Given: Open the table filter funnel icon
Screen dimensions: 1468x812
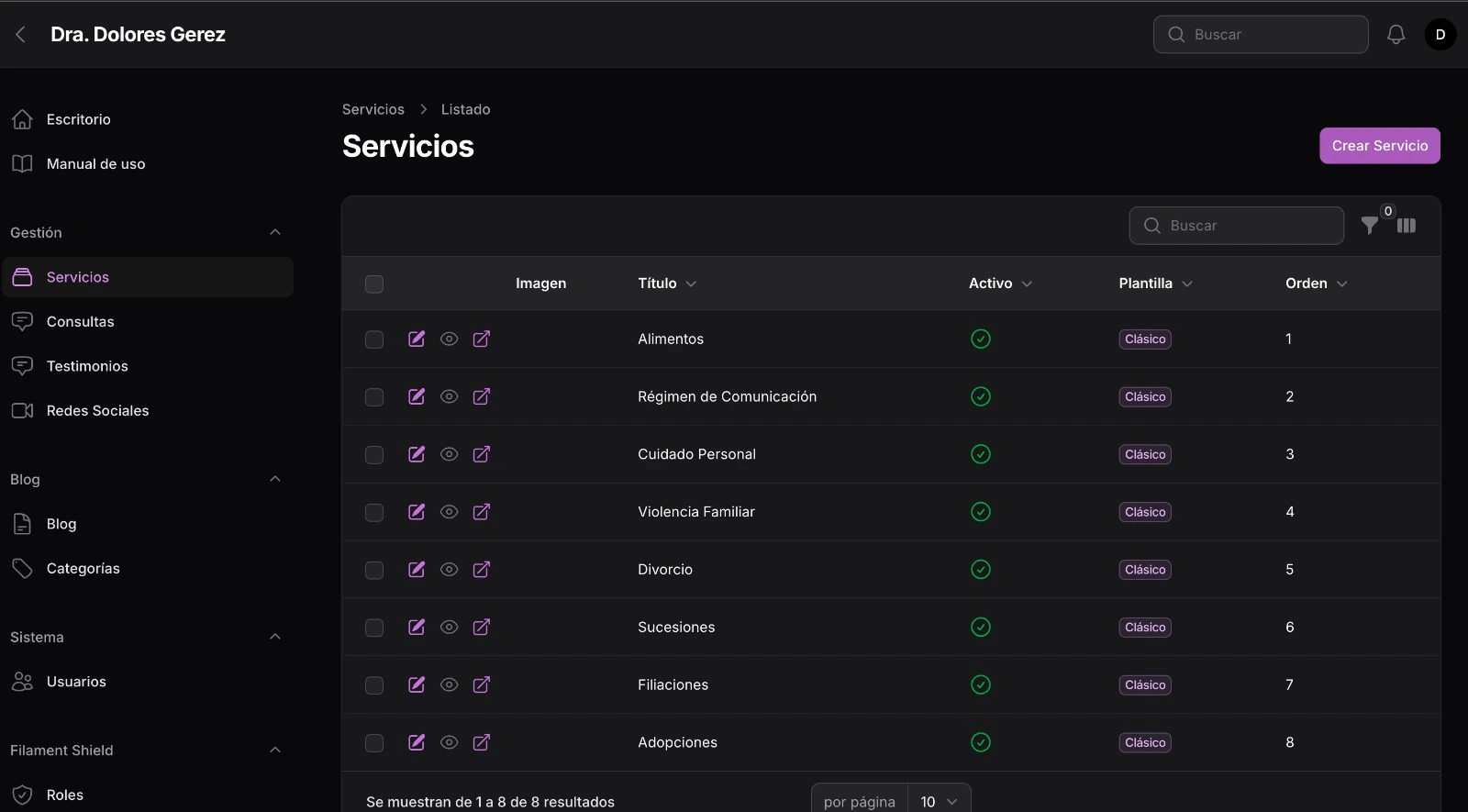Looking at the screenshot, I should tap(1369, 226).
